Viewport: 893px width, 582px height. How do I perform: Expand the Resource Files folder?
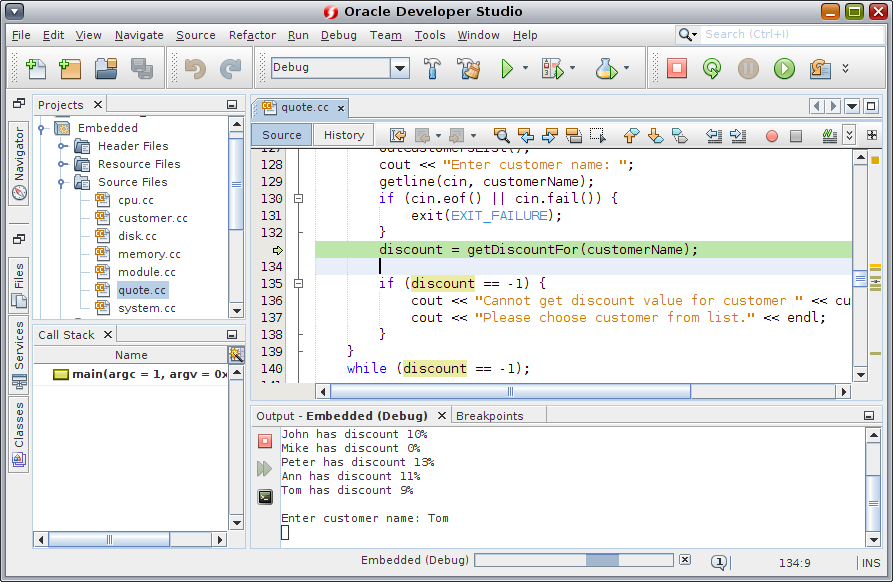point(62,164)
